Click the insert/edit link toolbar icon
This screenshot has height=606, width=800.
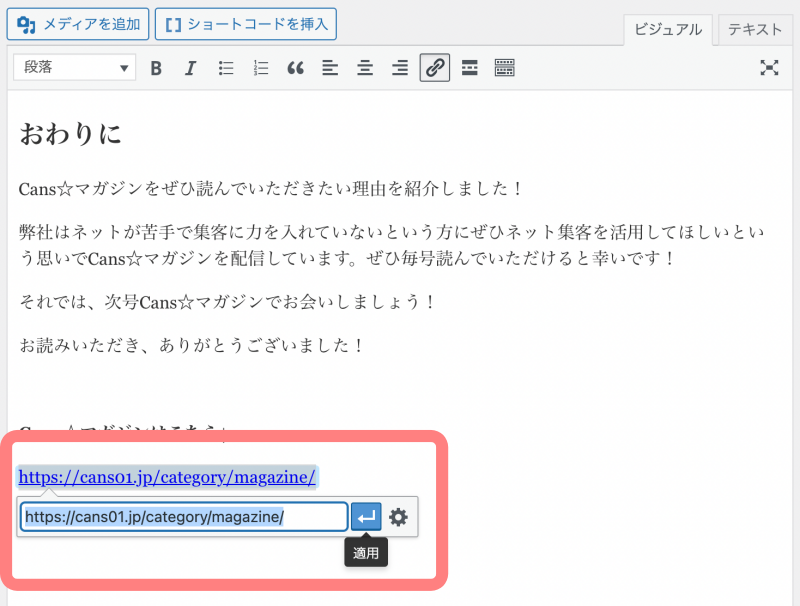[x=434, y=68]
